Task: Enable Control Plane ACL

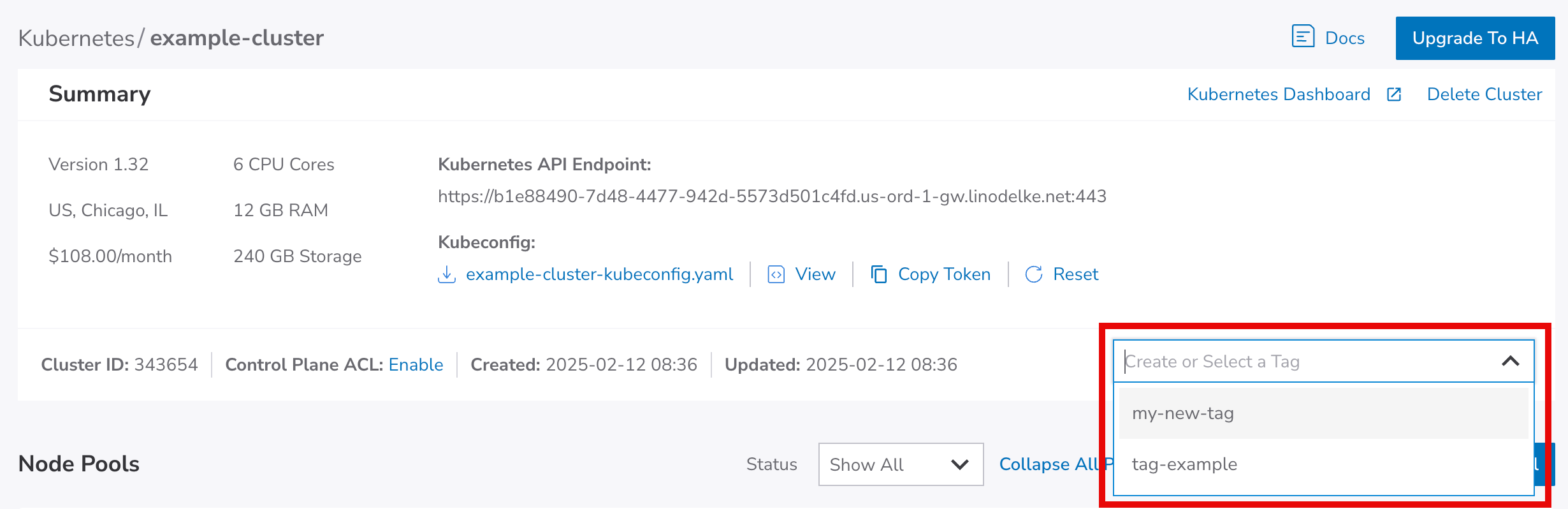Action: click(x=416, y=364)
